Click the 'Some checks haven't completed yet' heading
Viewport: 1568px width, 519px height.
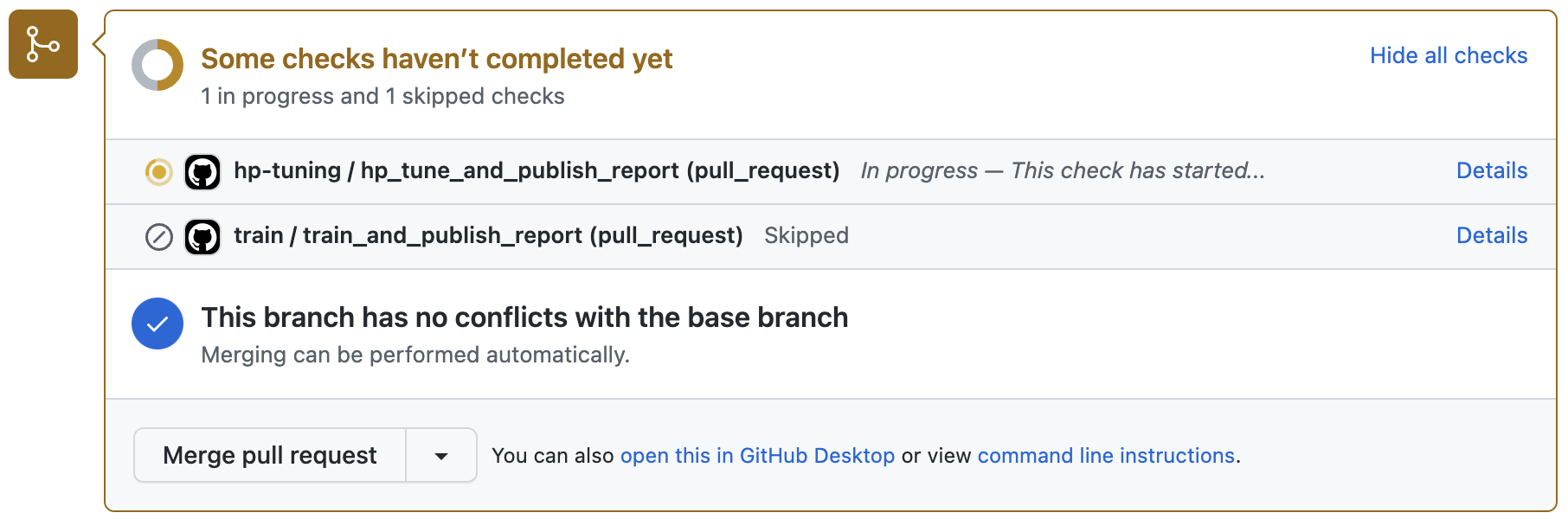pyautogui.click(x=436, y=59)
